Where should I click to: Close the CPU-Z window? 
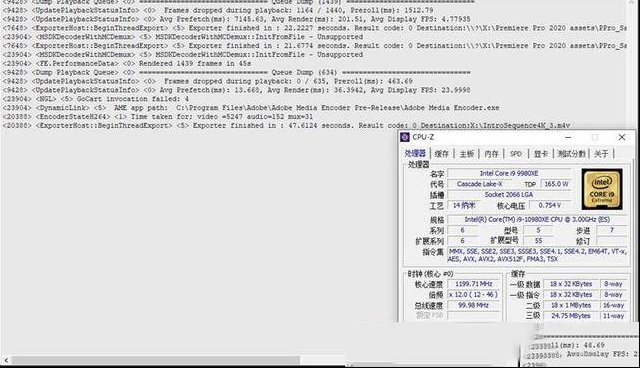point(622,137)
